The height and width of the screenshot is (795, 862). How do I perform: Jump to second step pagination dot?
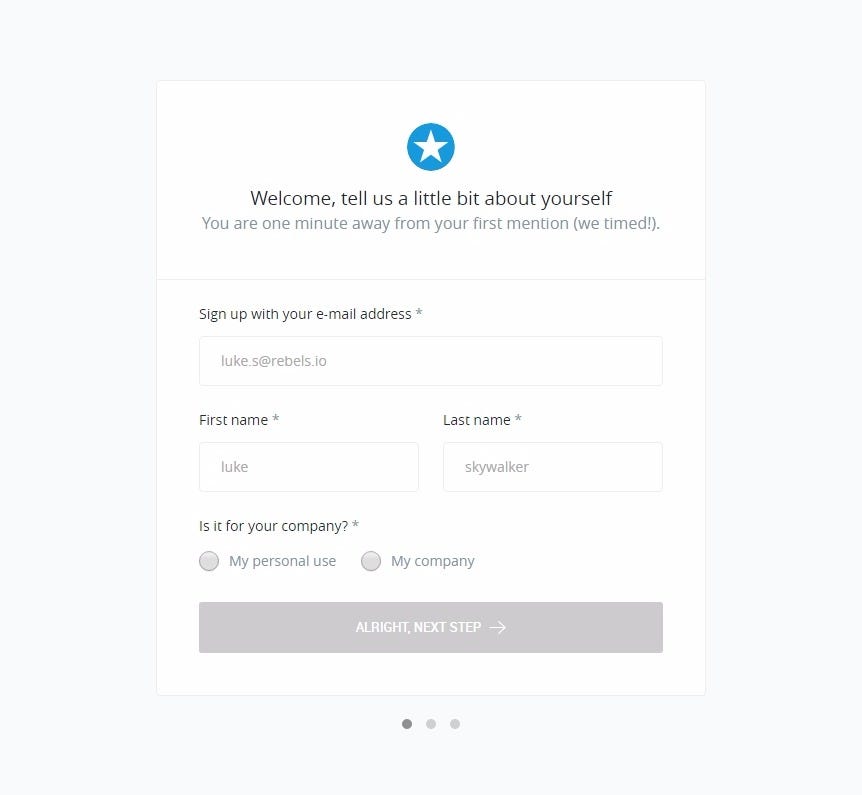coord(431,724)
